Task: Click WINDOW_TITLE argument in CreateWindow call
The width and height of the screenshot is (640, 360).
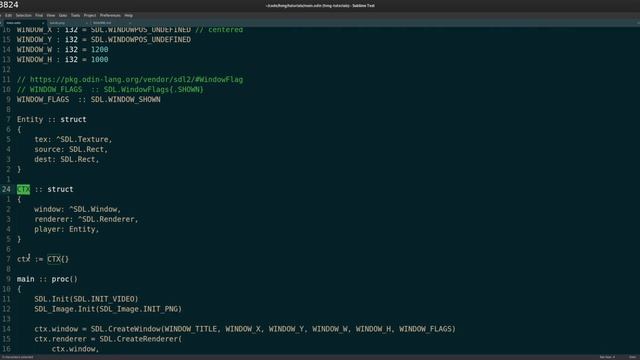Action: tap(191, 329)
